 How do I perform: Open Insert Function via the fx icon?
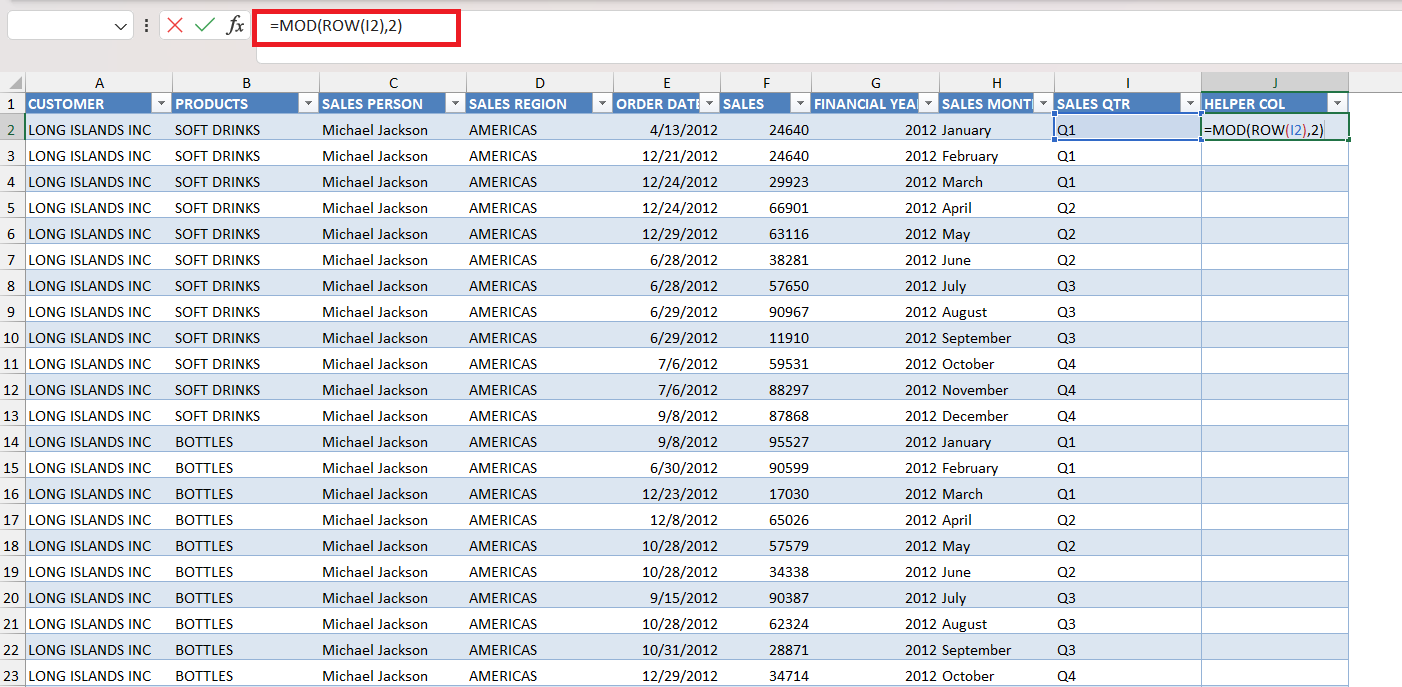(235, 26)
